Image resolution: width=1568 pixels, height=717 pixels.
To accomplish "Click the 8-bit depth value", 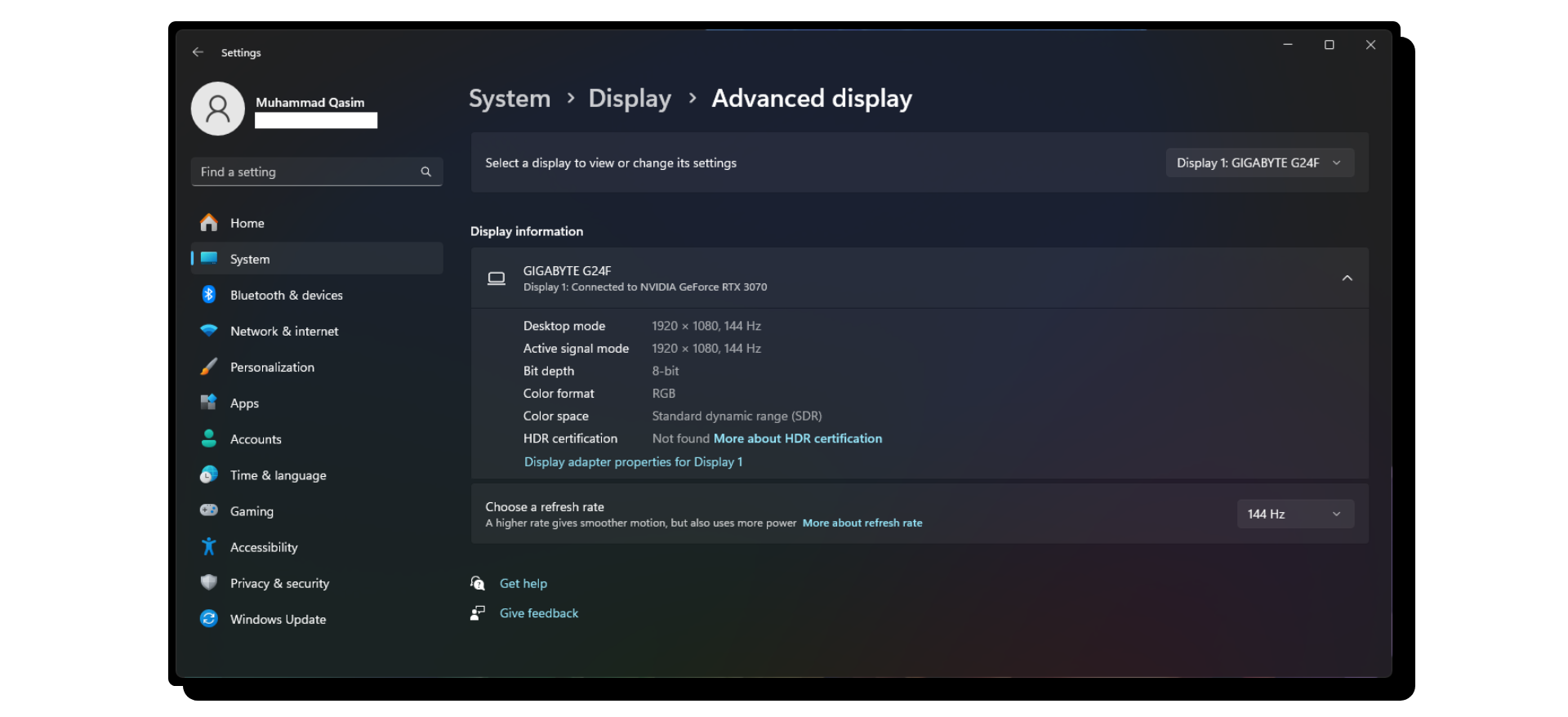I will (666, 371).
